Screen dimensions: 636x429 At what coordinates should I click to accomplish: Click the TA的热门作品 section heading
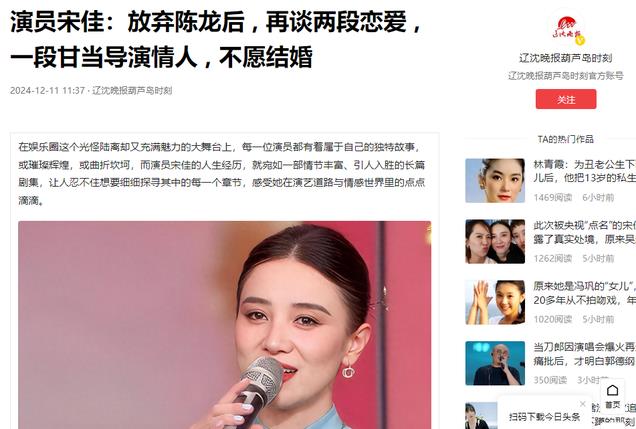pos(566,139)
